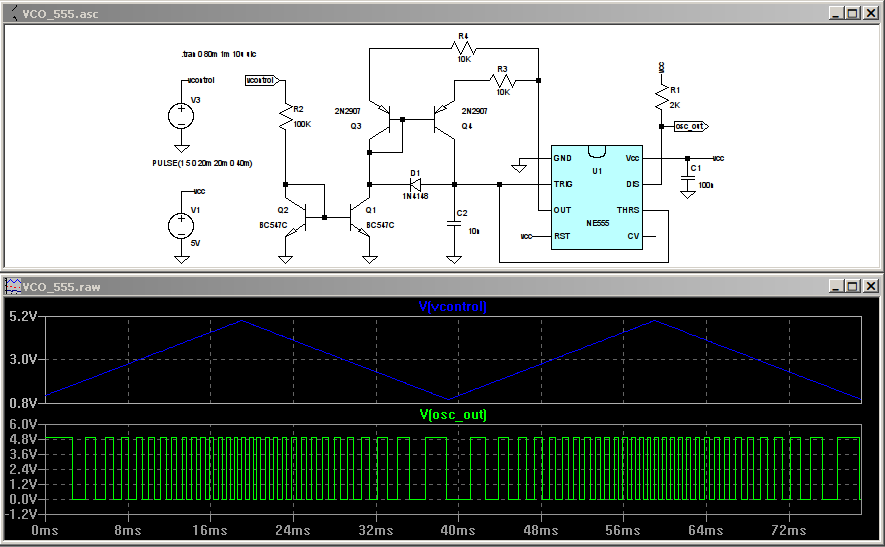Click the V(osc_out) trace label
The image size is (885, 547).
tap(453, 415)
